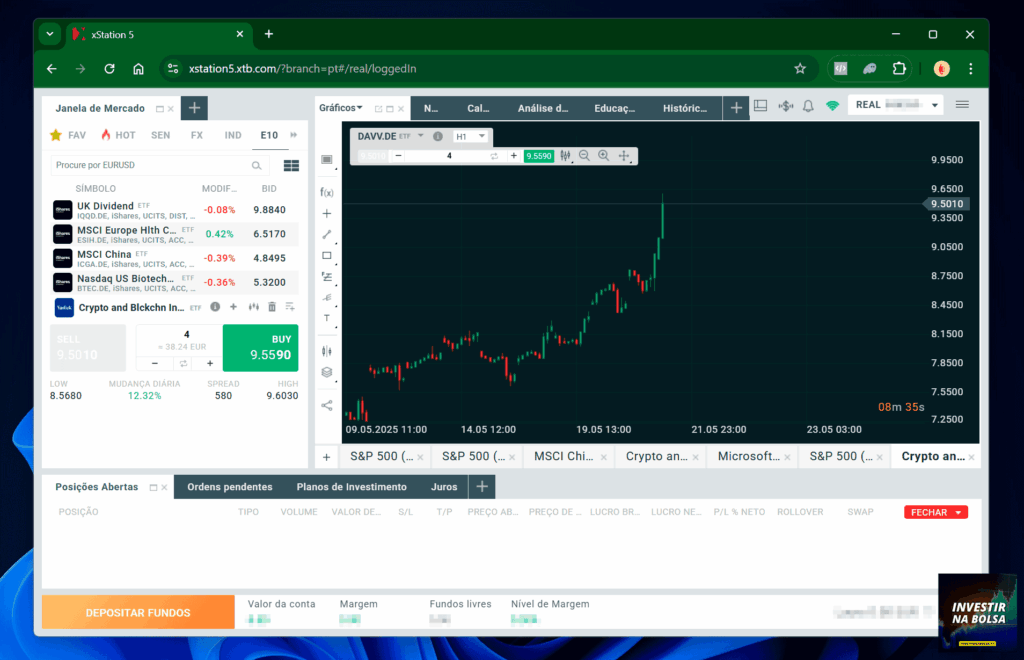The width and height of the screenshot is (1024, 660).
Task: Select the Fibonacci retracement tool
Action: pos(327,277)
